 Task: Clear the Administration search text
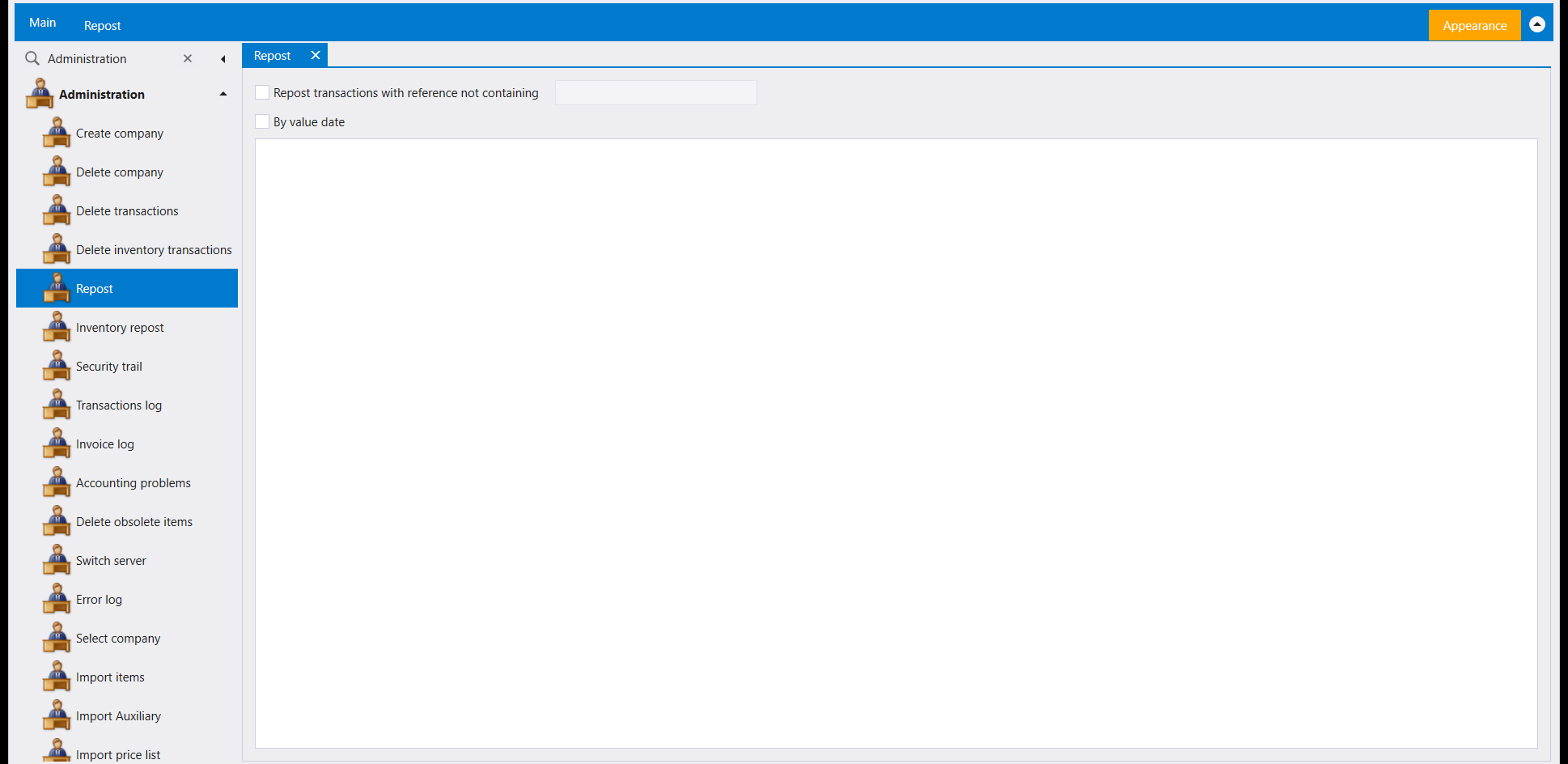click(x=188, y=58)
